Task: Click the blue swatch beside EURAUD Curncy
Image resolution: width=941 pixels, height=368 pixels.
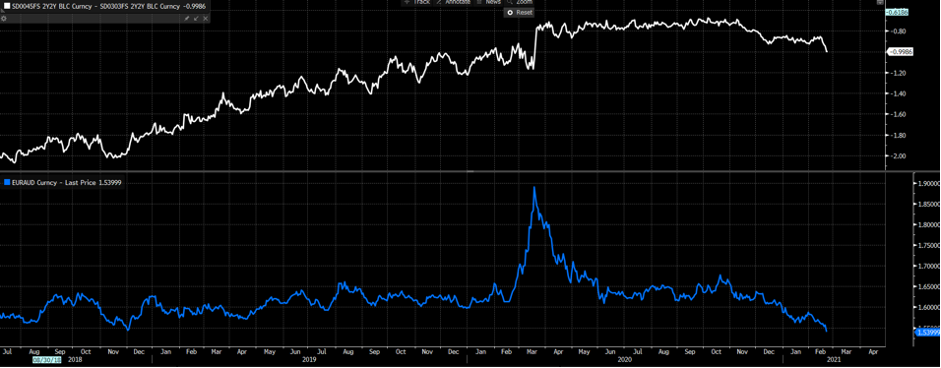Action: click(6, 181)
